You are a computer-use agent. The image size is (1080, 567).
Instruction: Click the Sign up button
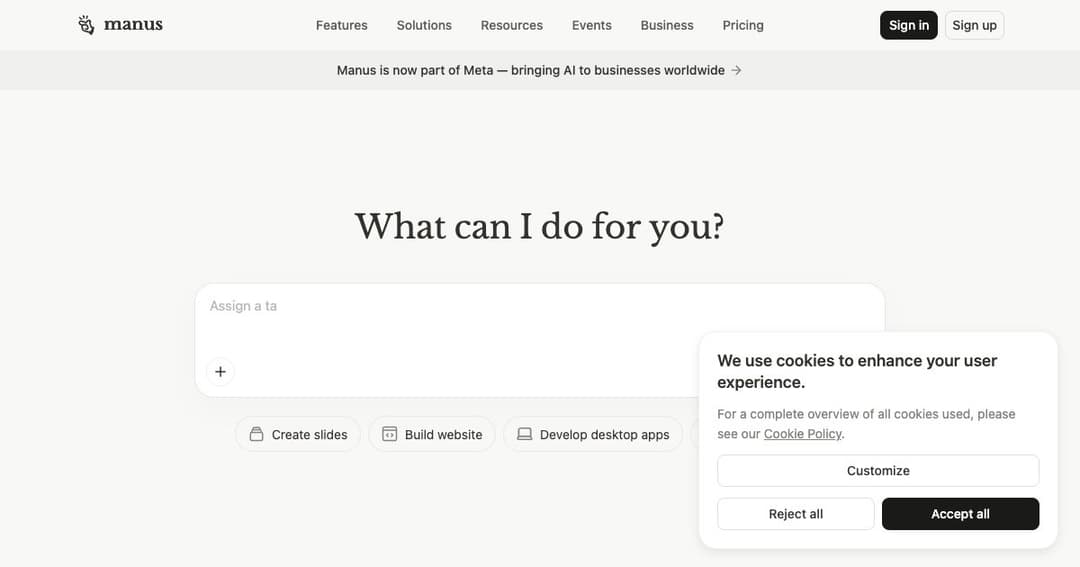coord(975,25)
